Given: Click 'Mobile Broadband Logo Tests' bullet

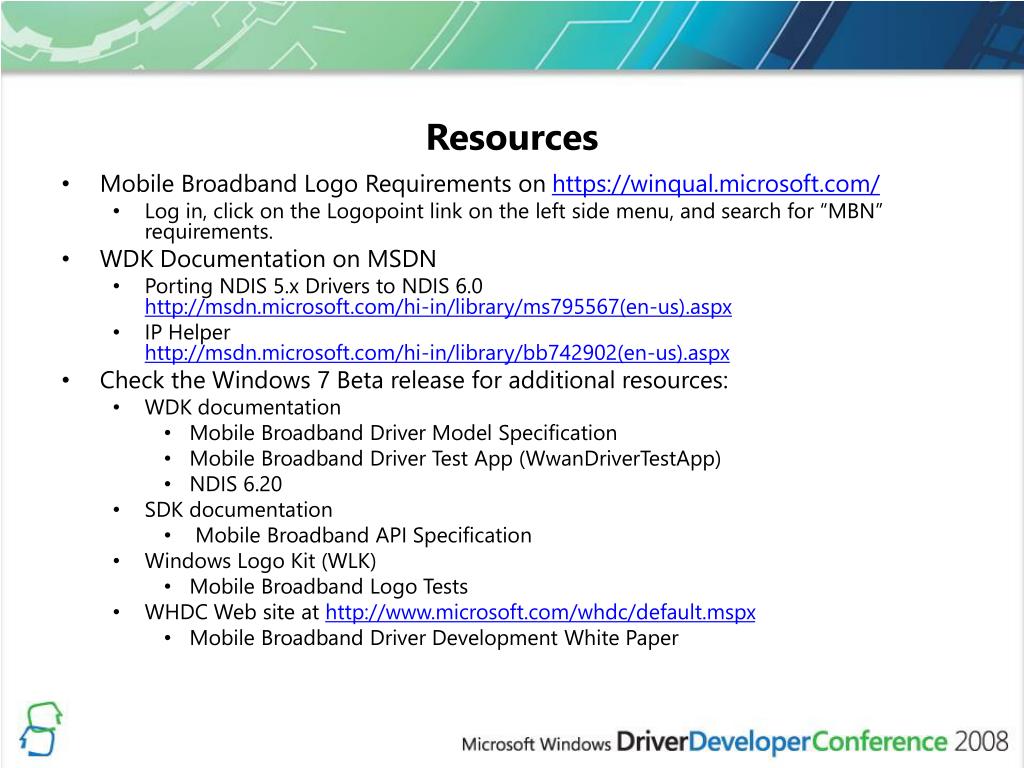Looking at the screenshot, I should tap(328, 587).
